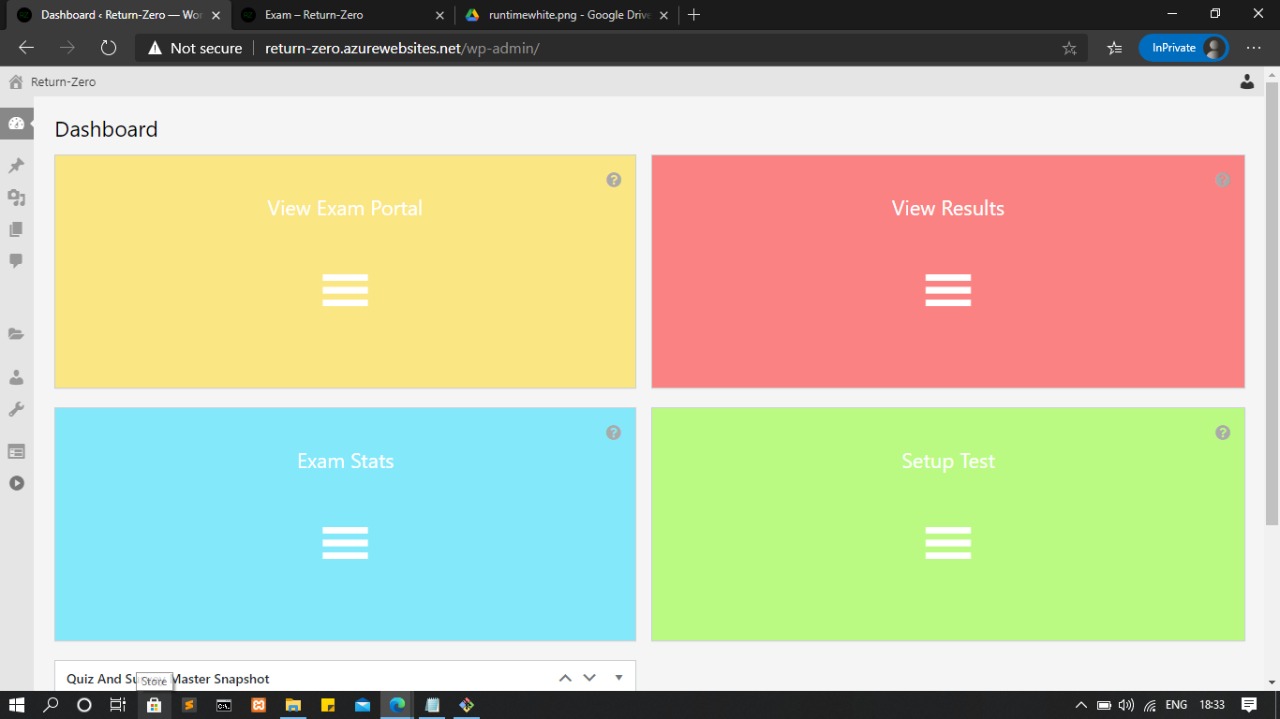Open File Explorer from taskbar
The width and height of the screenshot is (1280, 719).
coord(293,705)
